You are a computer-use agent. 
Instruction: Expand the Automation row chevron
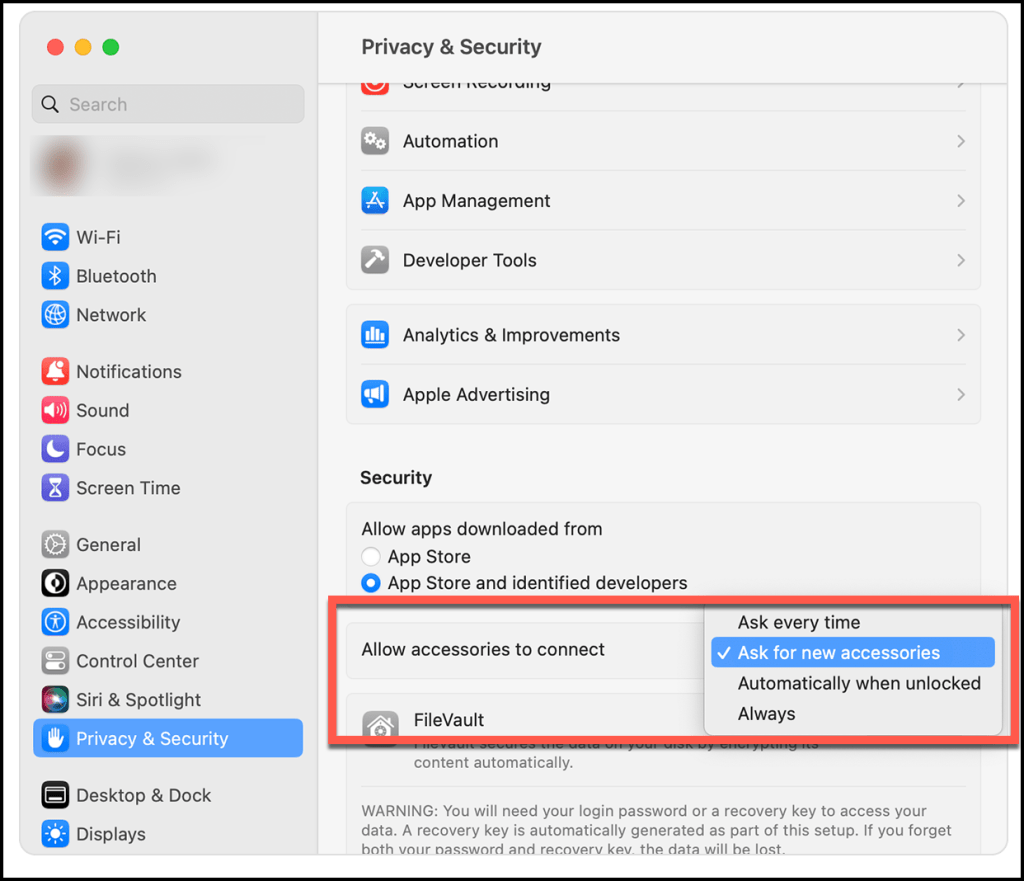pos(960,142)
